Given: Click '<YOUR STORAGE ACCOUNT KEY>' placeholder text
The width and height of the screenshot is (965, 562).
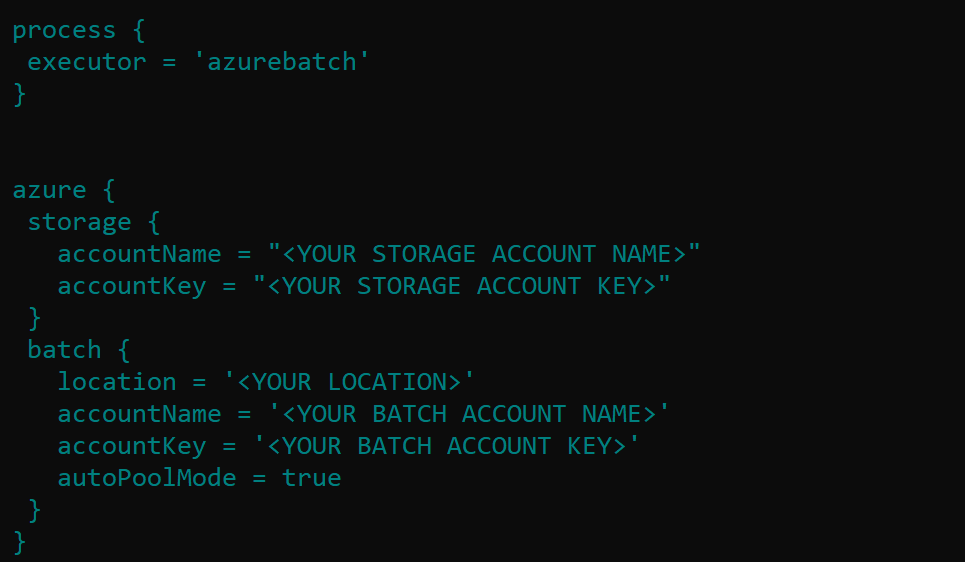Looking at the screenshot, I should point(462,286).
